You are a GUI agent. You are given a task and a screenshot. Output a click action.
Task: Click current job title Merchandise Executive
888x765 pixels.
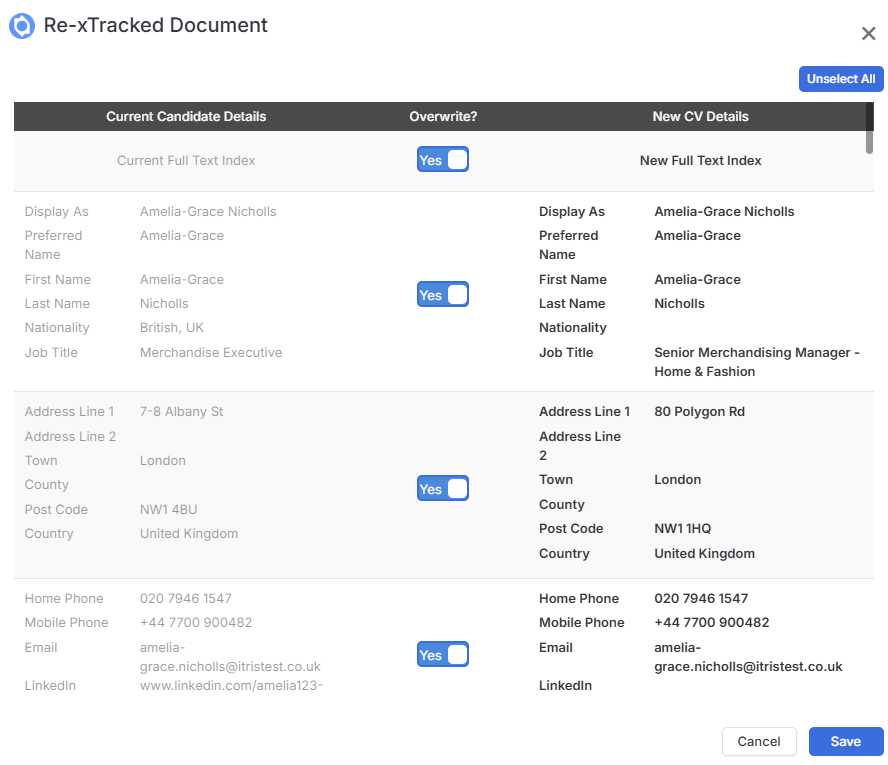[211, 353]
